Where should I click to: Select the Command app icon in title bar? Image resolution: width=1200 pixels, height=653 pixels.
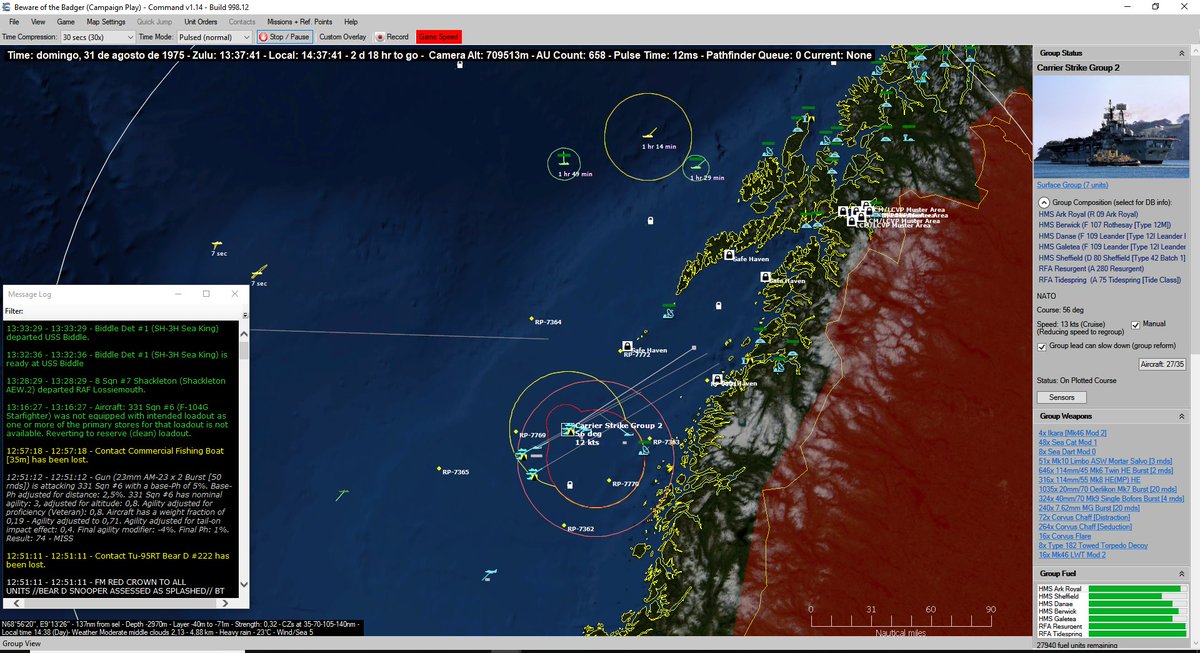pos(8,6)
